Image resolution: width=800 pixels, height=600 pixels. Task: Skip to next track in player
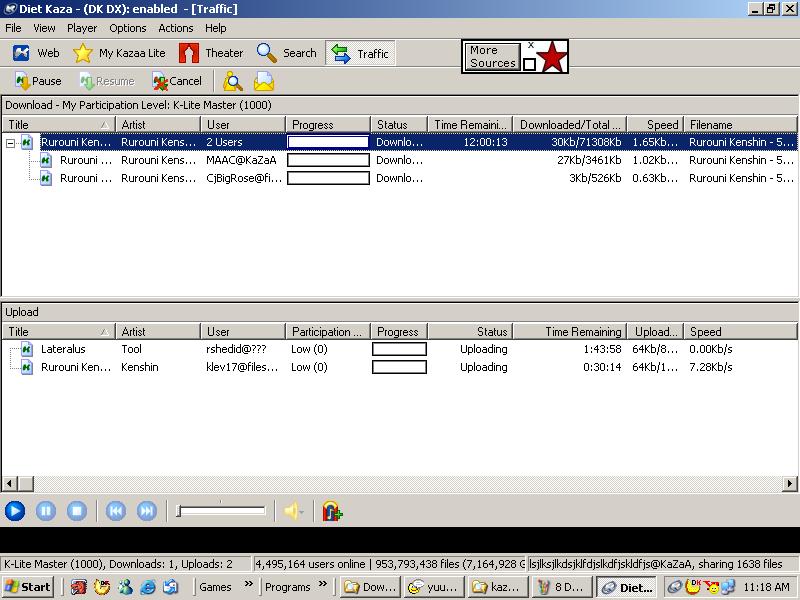tap(146, 511)
